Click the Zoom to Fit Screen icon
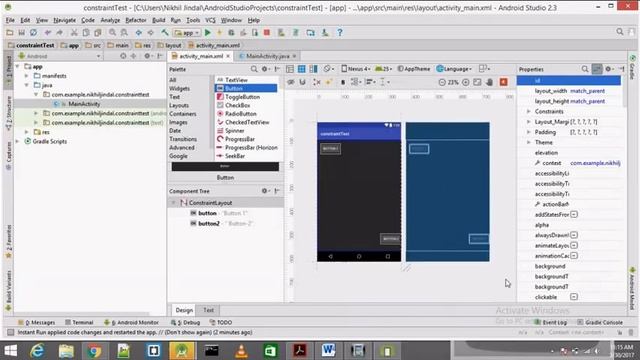This screenshot has width=640, height=360. [477, 82]
